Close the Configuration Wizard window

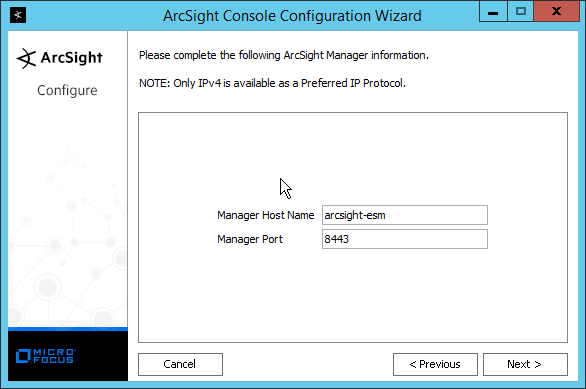point(556,12)
